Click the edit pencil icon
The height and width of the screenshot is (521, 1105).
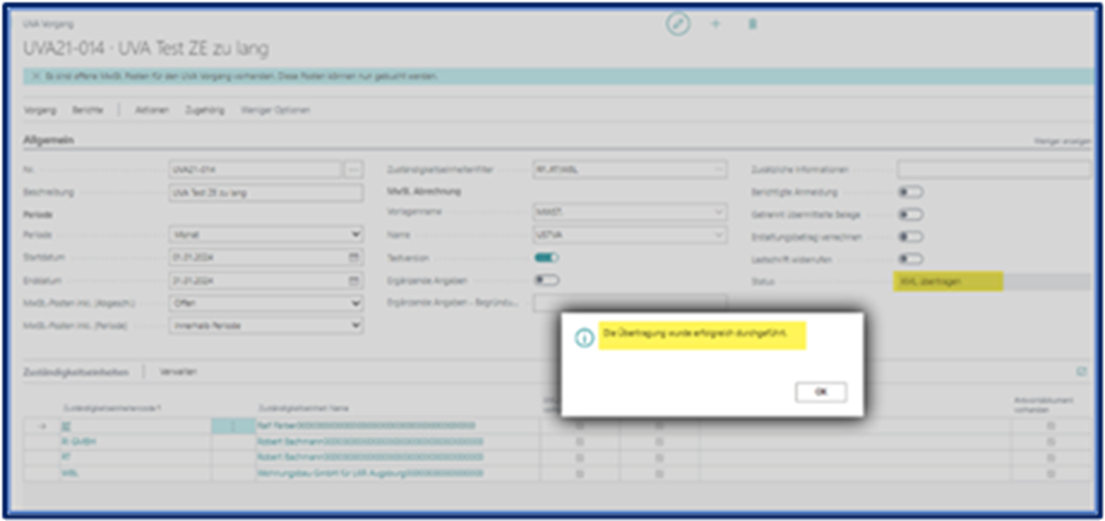click(678, 24)
